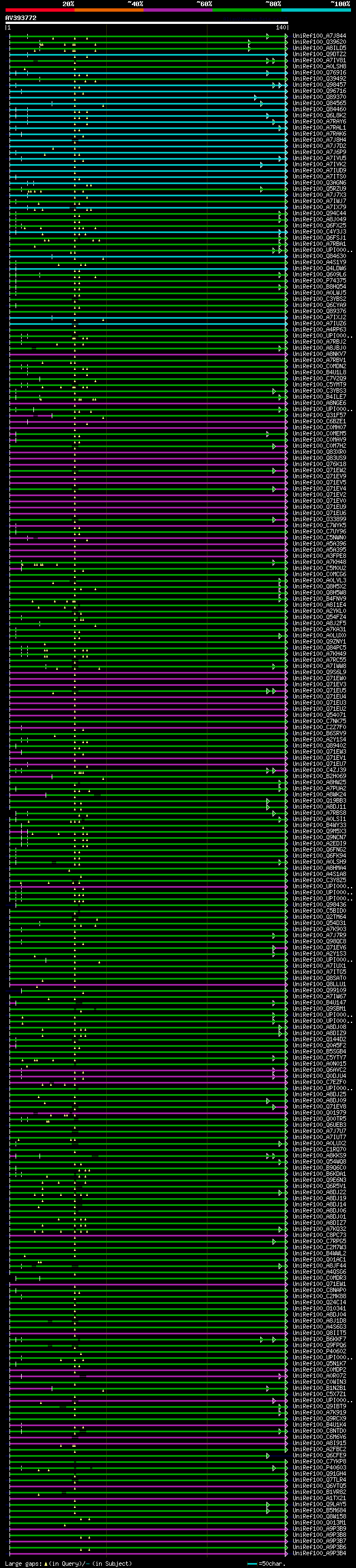Select hit label UniRef100_P40602
This screenshot has width=356, height=1568.
[319, 1351]
